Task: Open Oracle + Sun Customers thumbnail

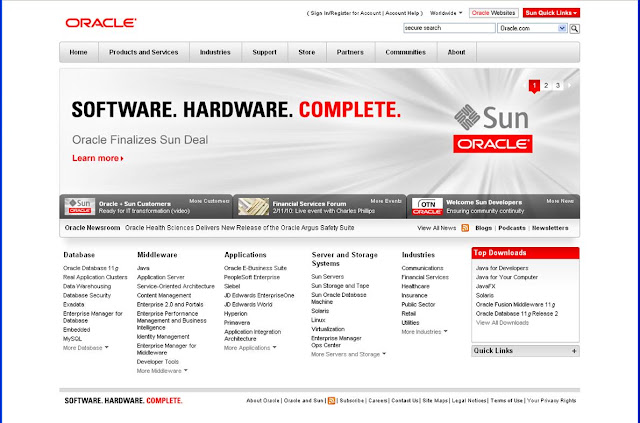Action: 80,206
